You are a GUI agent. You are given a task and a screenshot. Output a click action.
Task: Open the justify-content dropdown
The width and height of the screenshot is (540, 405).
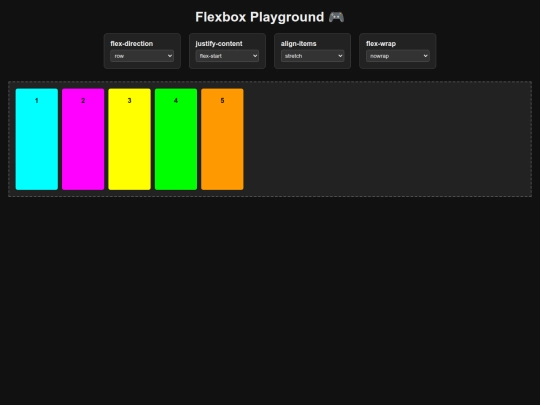(x=227, y=56)
